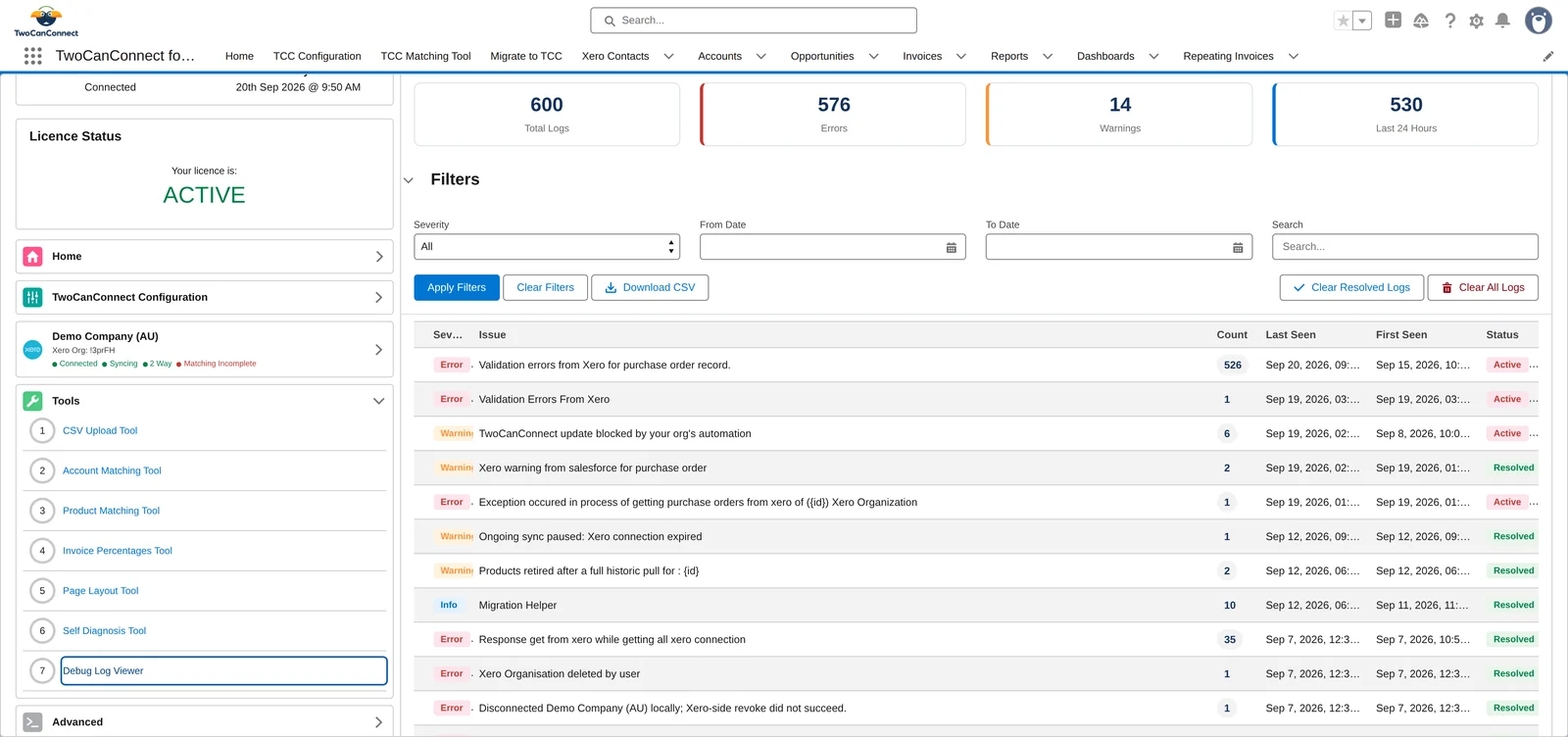Click the global Search box
The height and width of the screenshot is (737, 1568).
click(754, 21)
